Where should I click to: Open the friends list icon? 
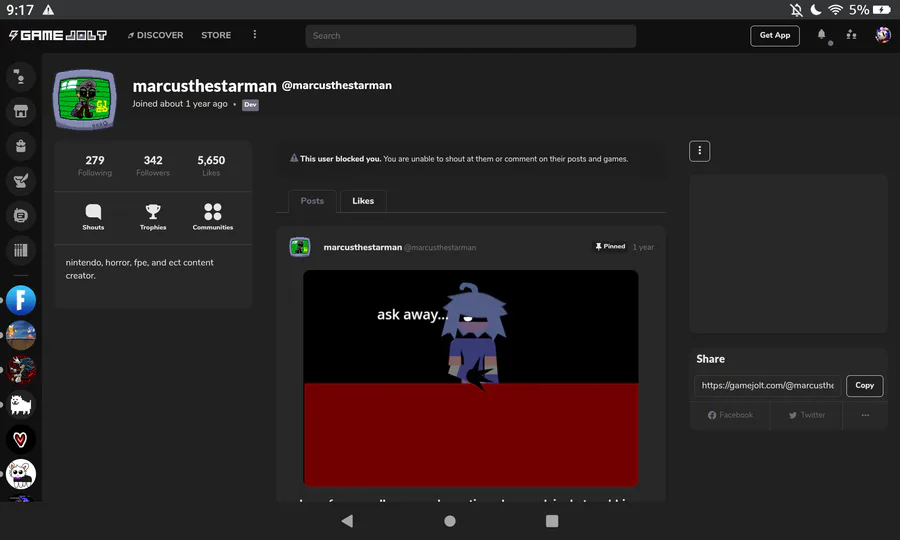[851, 35]
